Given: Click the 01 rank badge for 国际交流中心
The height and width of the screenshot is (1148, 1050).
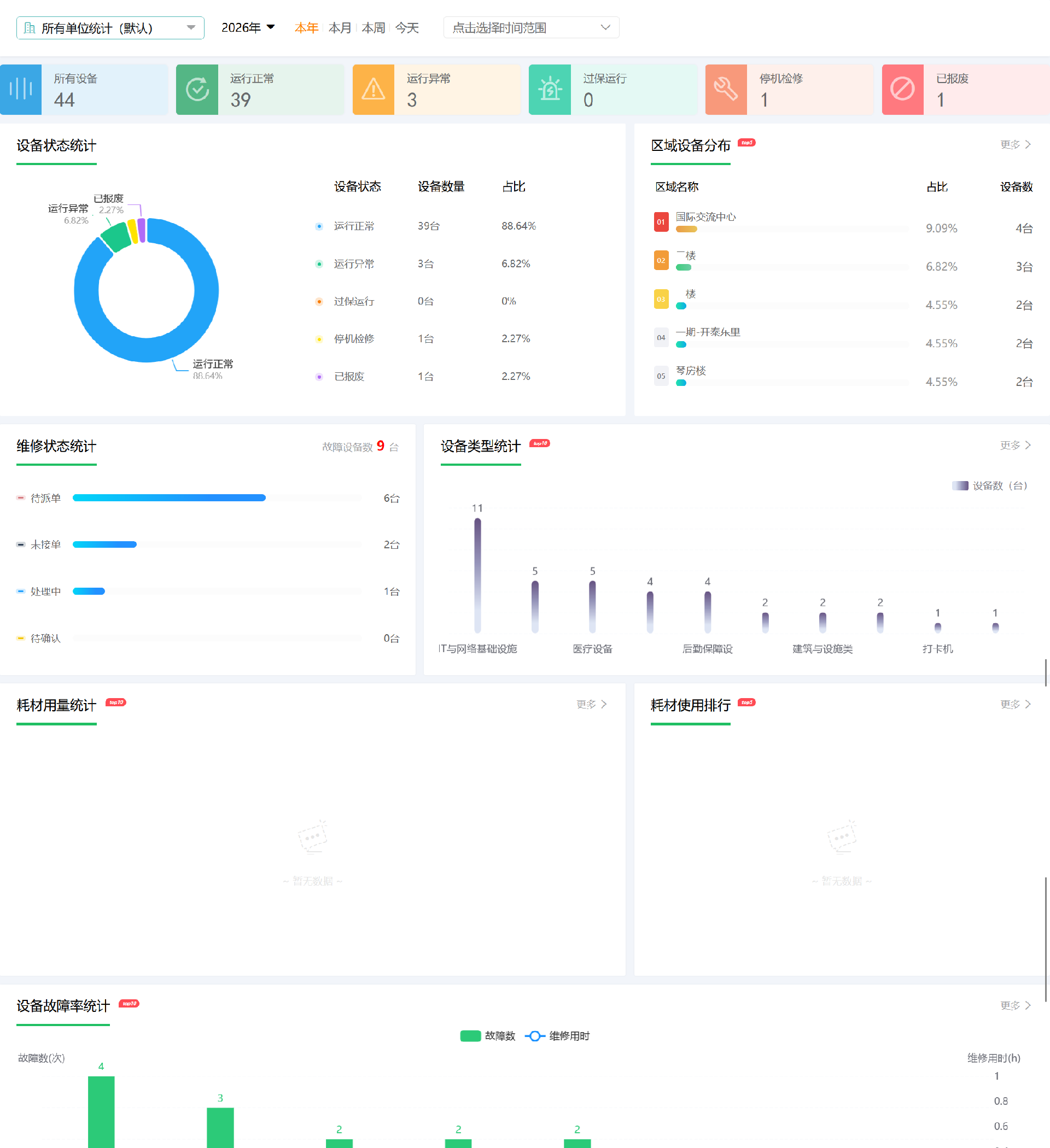Looking at the screenshot, I should click(661, 222).
